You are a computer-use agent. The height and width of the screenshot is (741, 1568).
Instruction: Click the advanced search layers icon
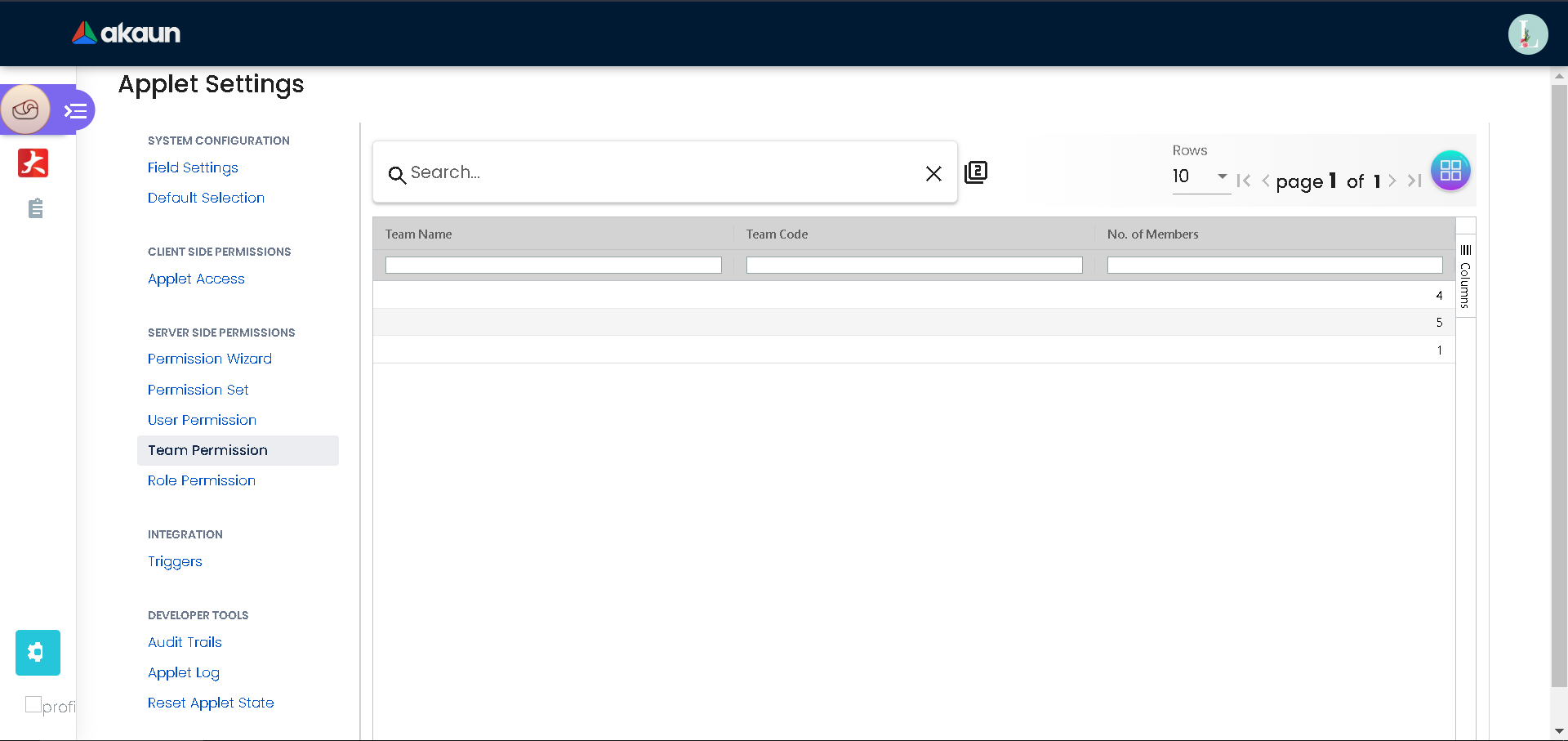point(976,172)
